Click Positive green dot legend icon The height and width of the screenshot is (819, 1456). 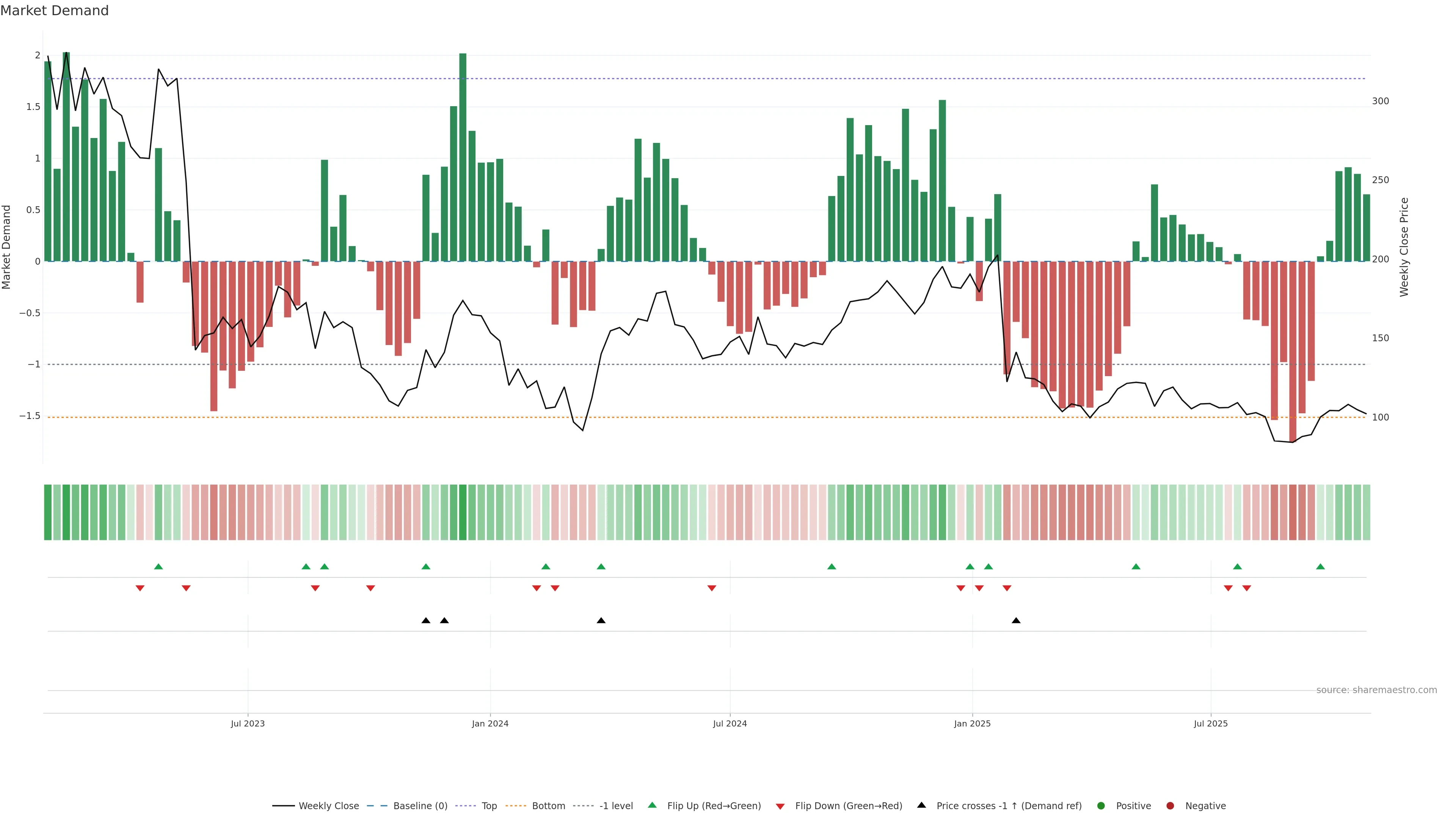tap(1100, 806)
